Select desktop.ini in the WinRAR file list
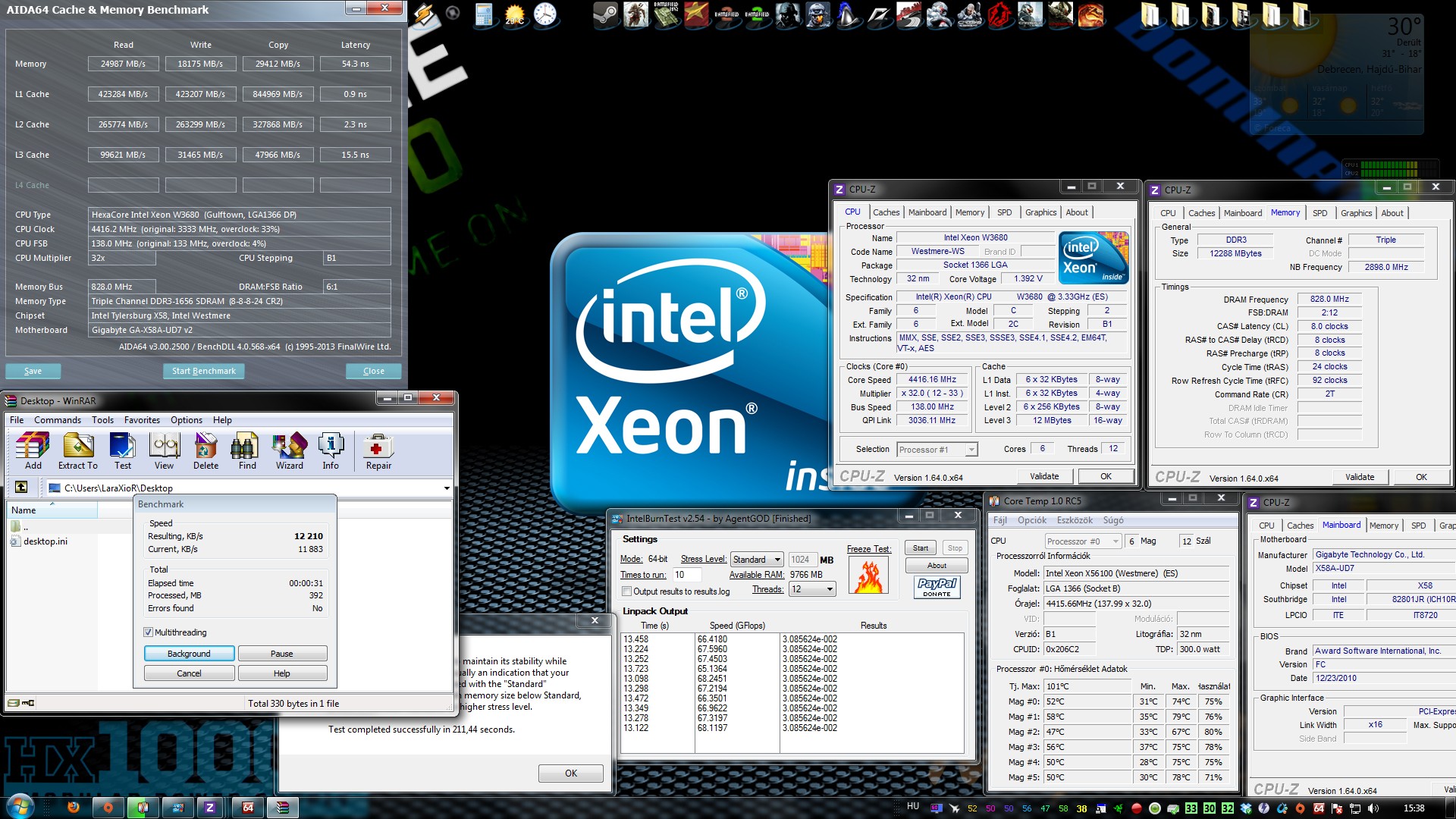Screen dimensions: 1456x819 pyautogui.click(x=45, y=541)
